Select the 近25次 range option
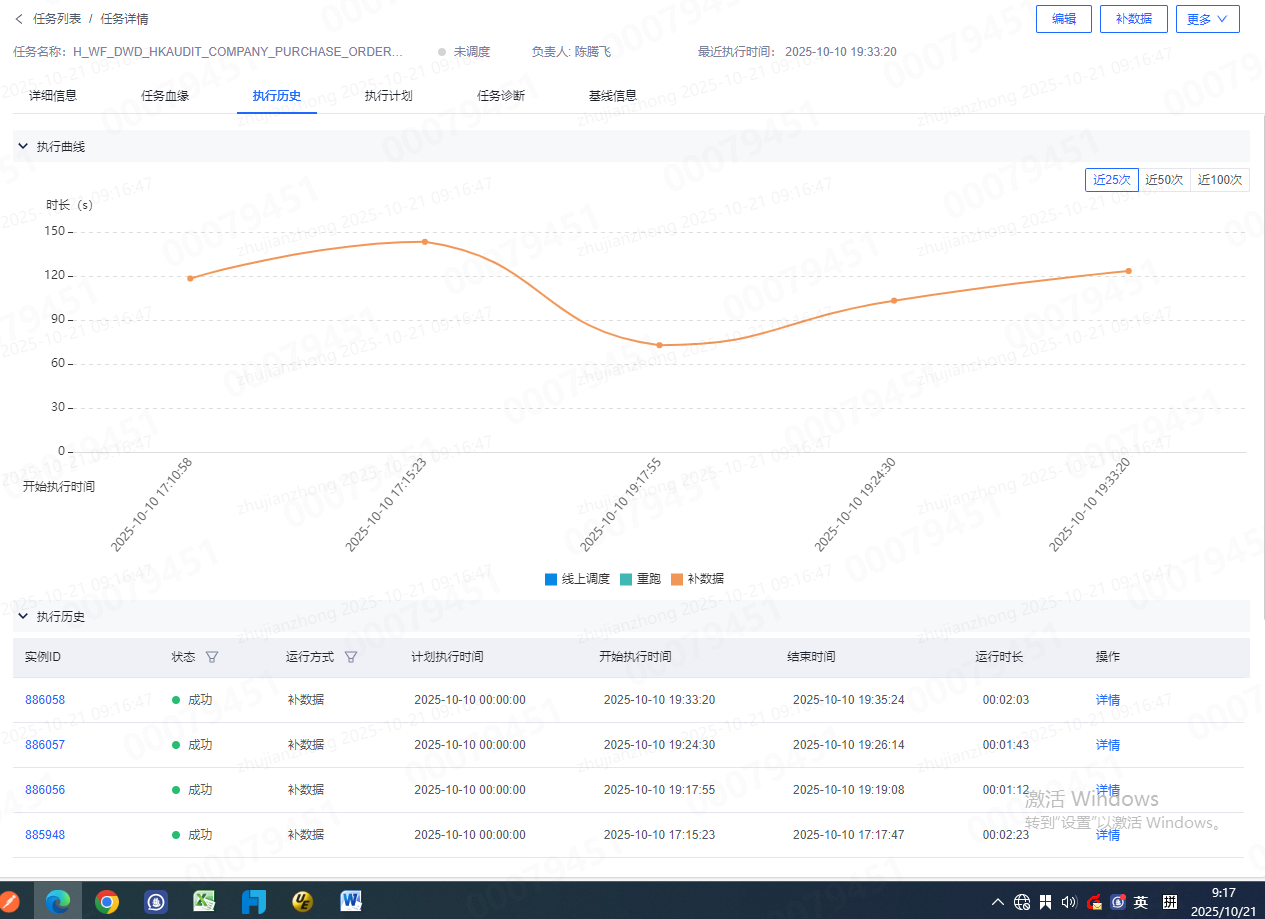The image size is (1265, 919). [1111, 180]
